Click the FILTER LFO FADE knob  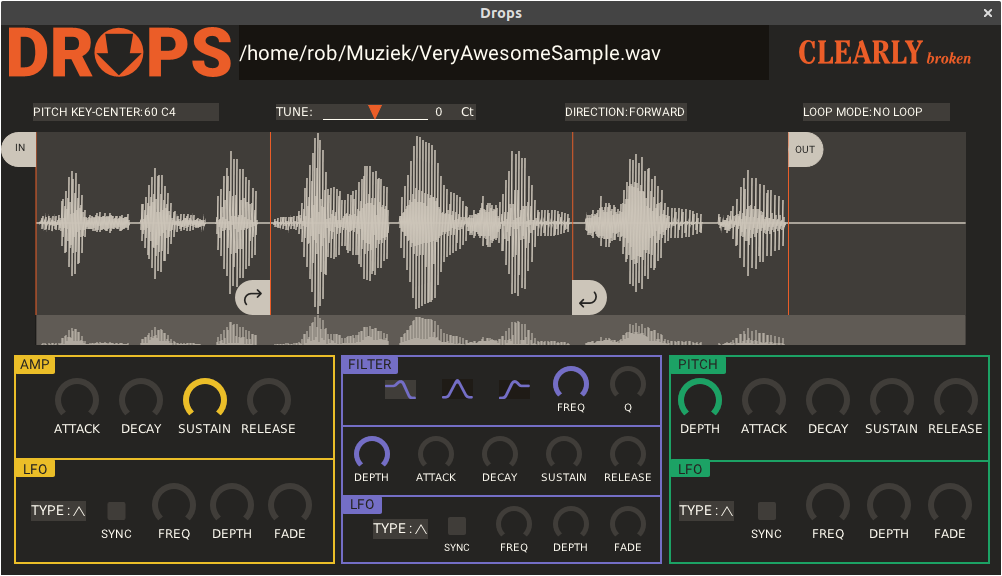tap(628, 523)
